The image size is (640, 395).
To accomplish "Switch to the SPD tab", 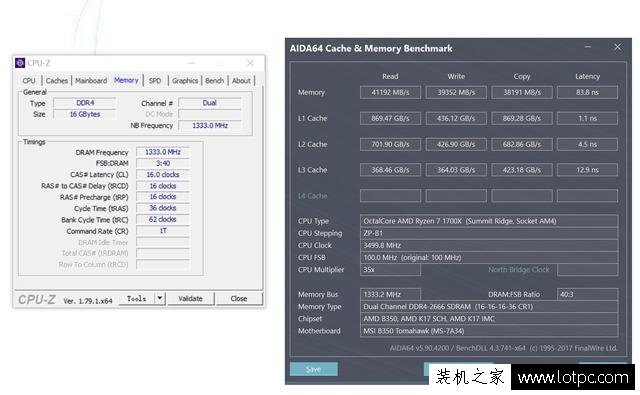I will 155,81.
